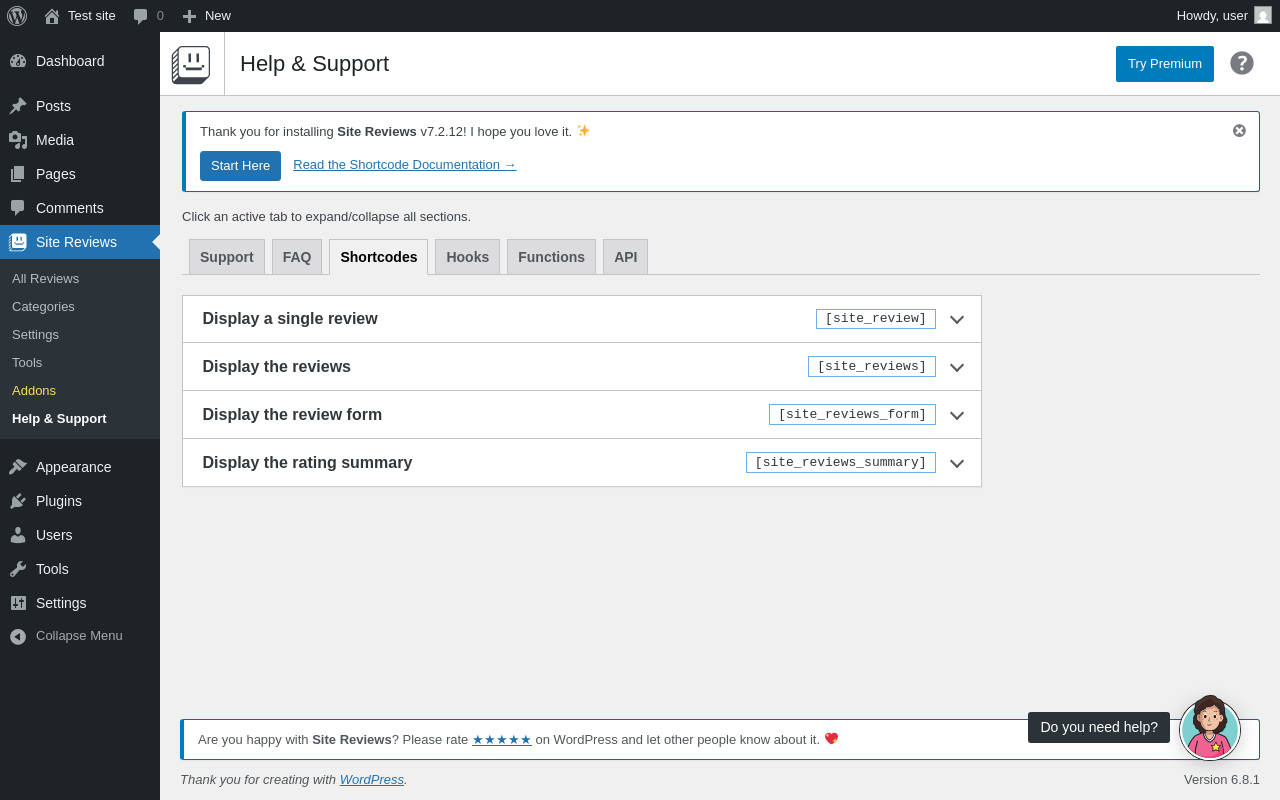1280x800 pixels.
Task: Open Dashboard in sidebar
Action: [x=80, y=61]
